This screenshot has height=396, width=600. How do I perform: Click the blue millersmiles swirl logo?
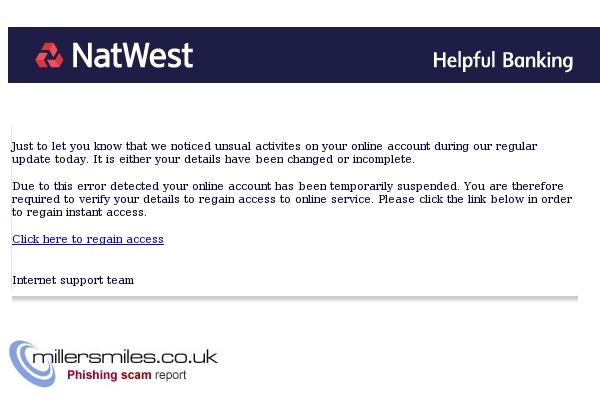point(29,363)
